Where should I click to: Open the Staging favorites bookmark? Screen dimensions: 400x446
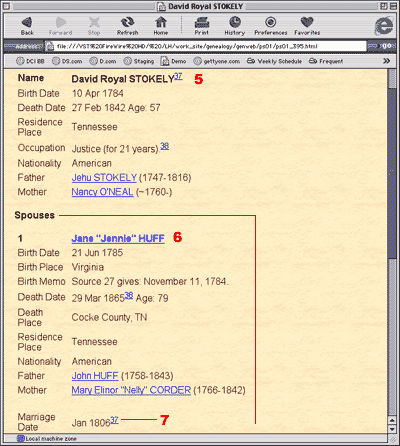[139, 61]
